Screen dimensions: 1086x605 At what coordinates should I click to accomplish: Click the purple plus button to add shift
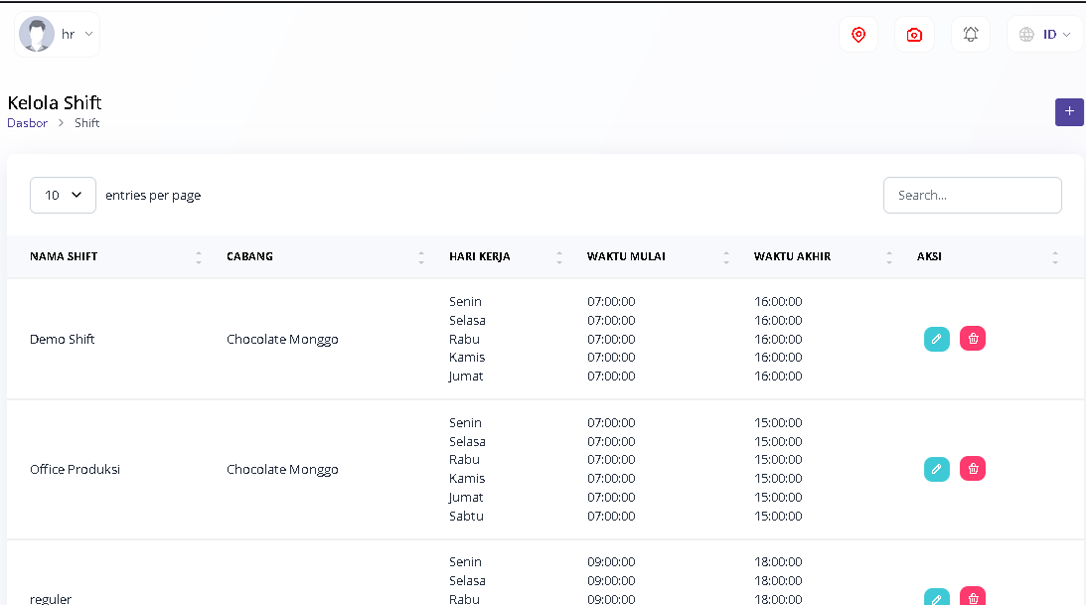pos(1069,112)
